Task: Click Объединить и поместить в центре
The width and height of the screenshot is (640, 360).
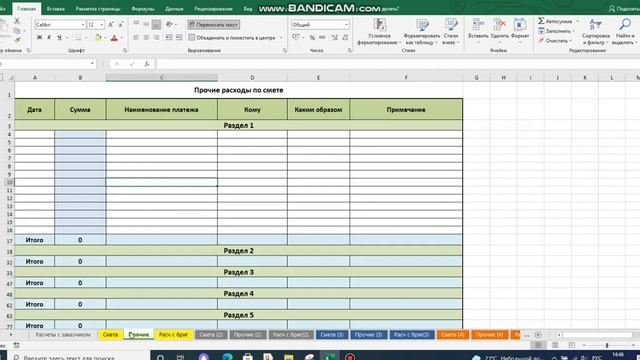Action: [232, 38]
